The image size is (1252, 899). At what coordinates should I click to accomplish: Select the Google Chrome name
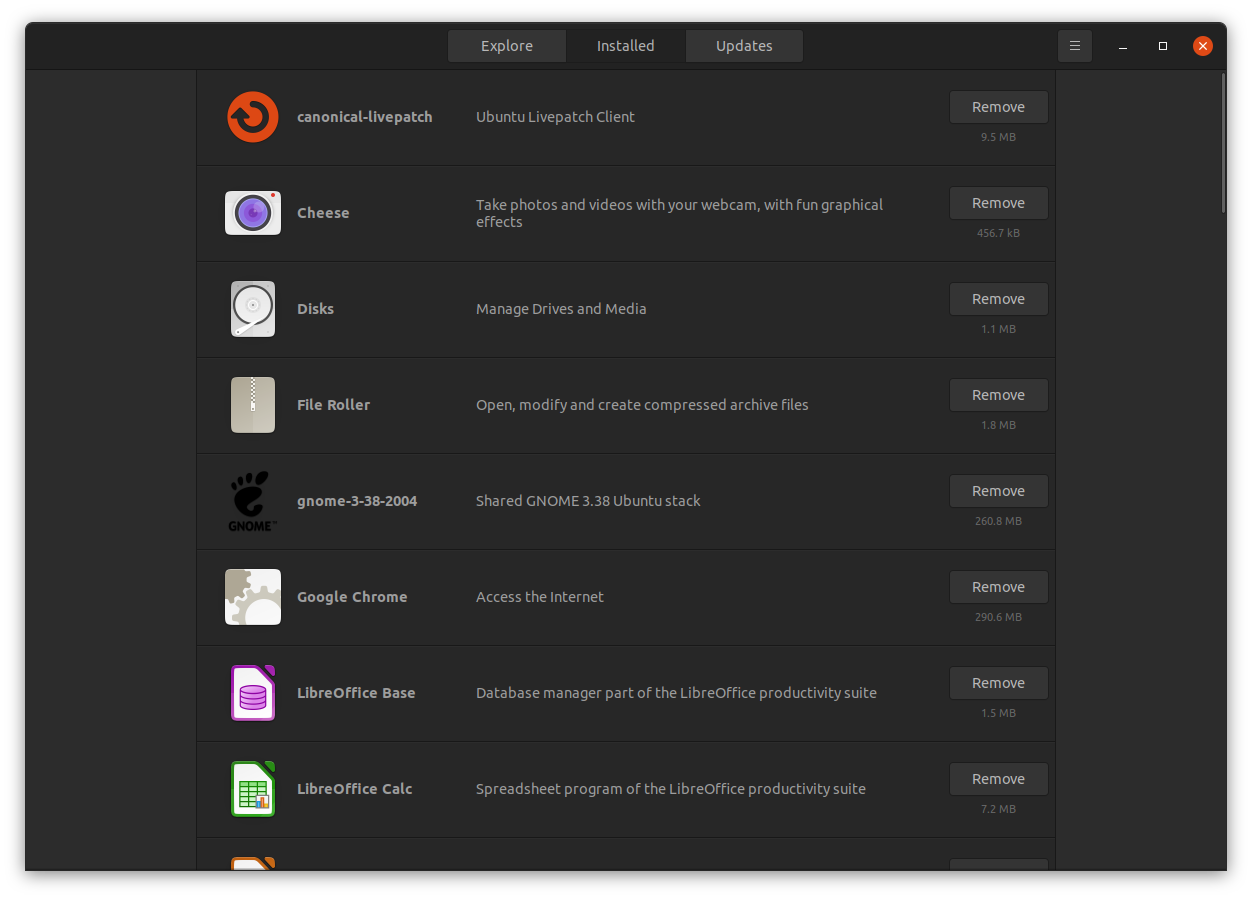[x=352, y=597]
